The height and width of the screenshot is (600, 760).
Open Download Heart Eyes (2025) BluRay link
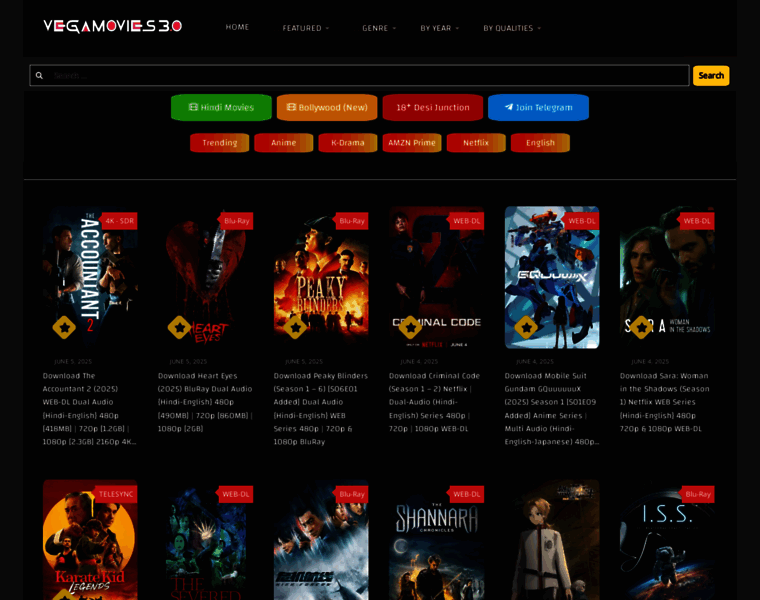pyautogui.click(x=206, y=402)
